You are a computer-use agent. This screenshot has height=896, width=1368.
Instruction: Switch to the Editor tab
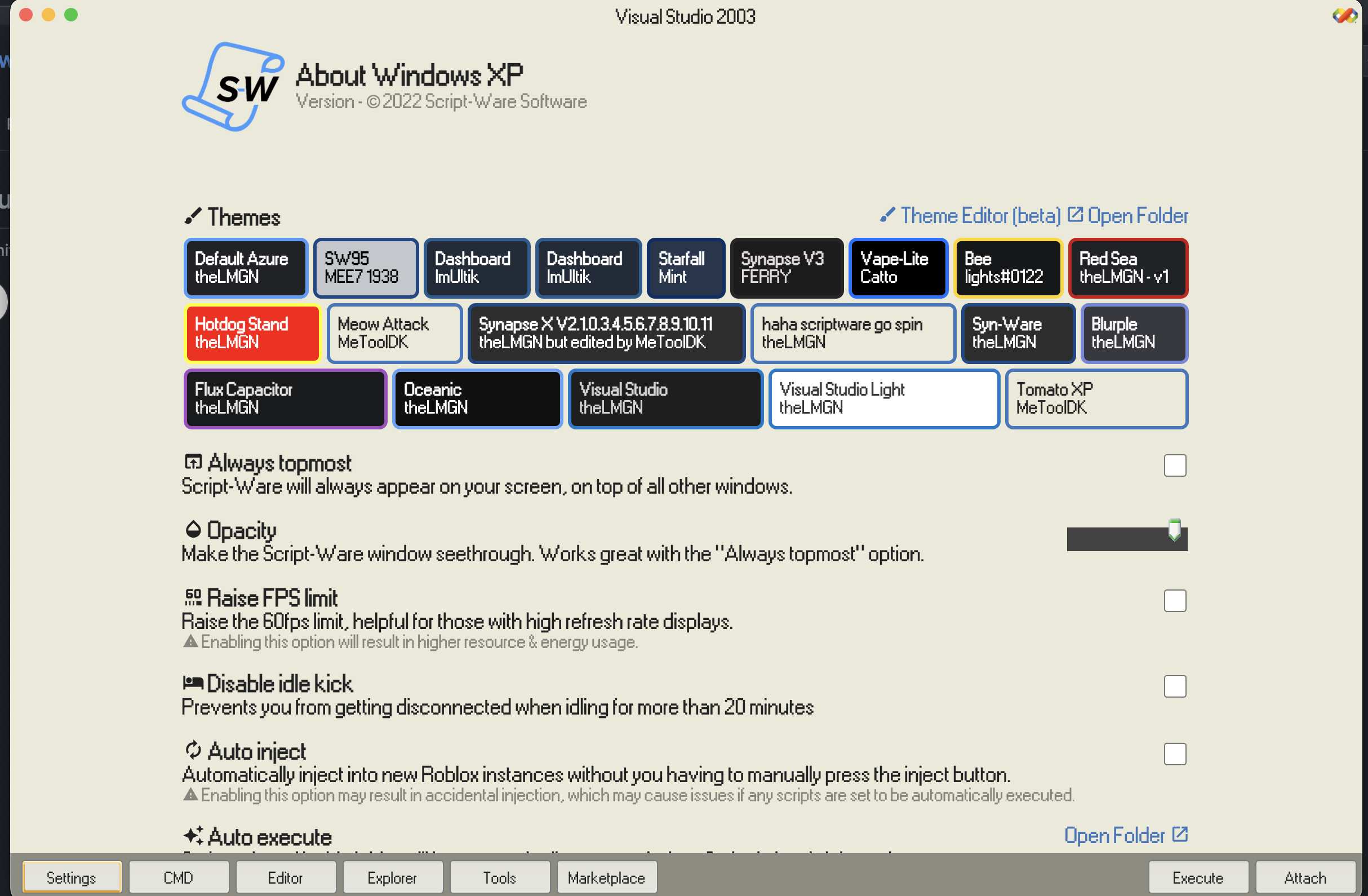pyautogui.click(x=285, y=877)
